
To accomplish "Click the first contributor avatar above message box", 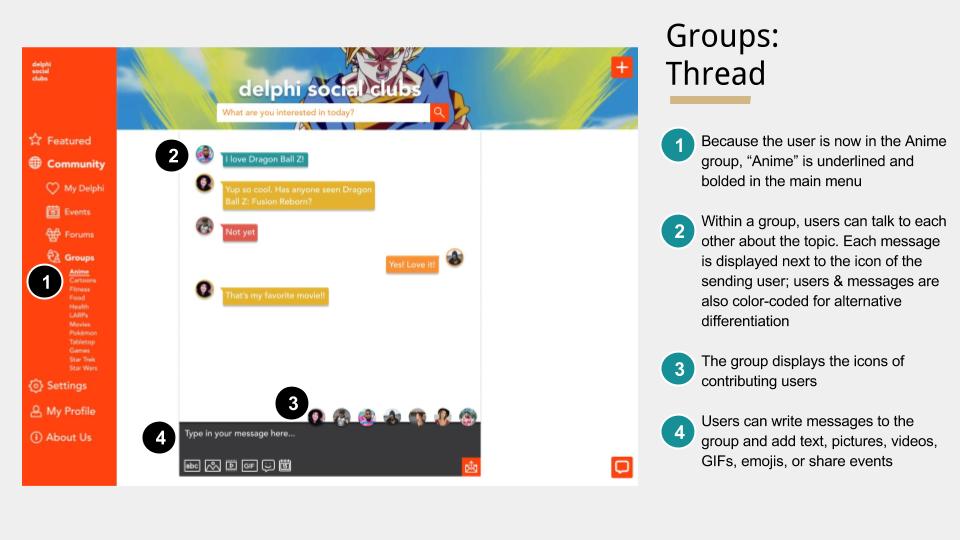I will 316,417.
